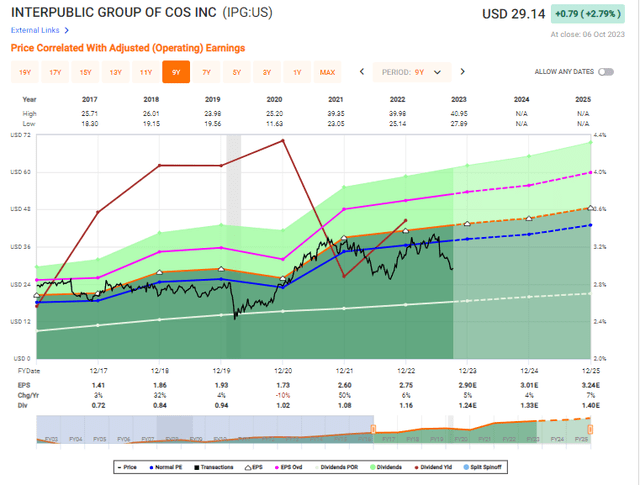640x485 pixels.
Task: Grab the right range handle on timeline
Action: (590, 429)
